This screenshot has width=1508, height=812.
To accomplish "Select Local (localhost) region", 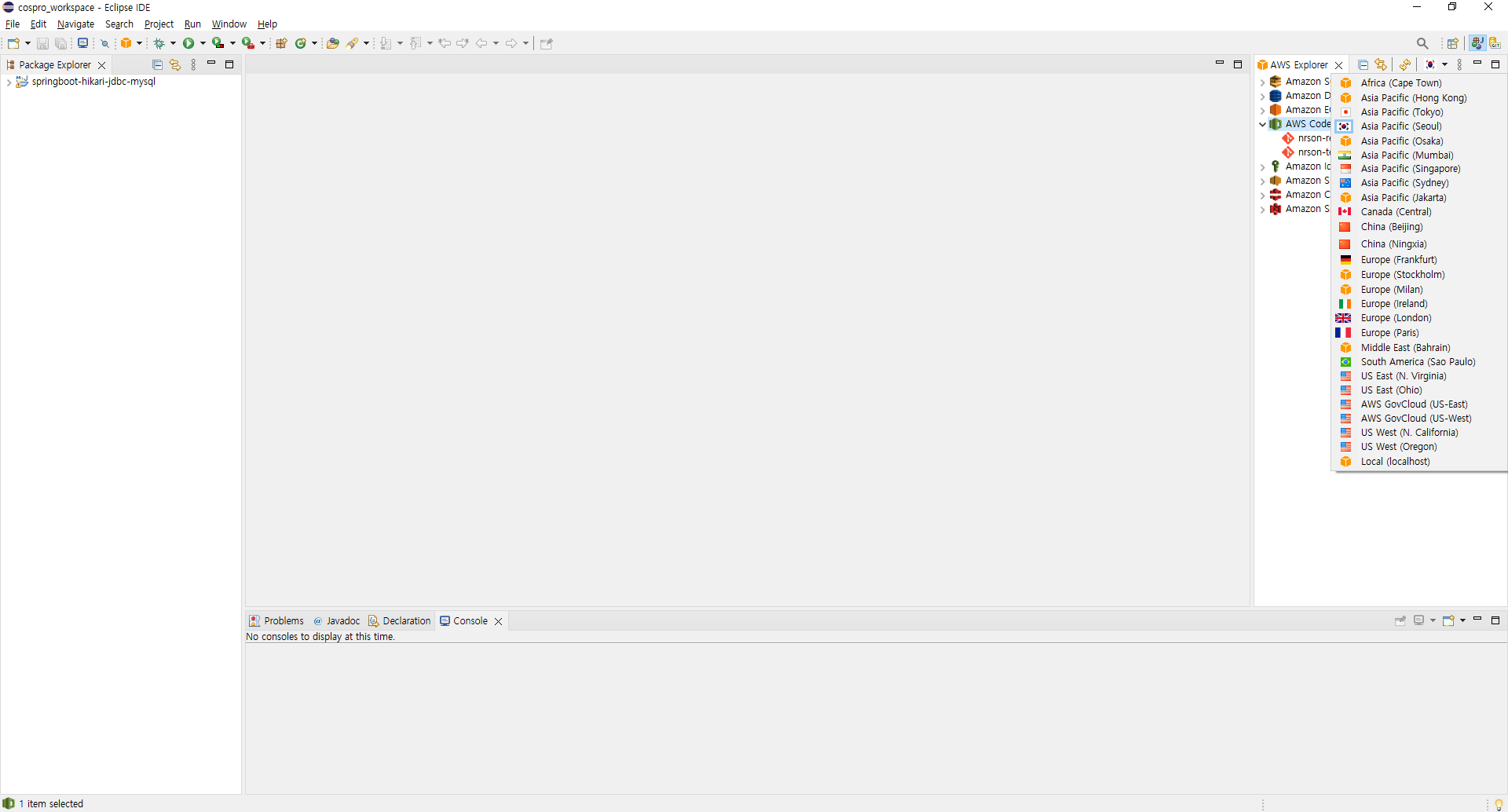I will (x=1395, y=461).
